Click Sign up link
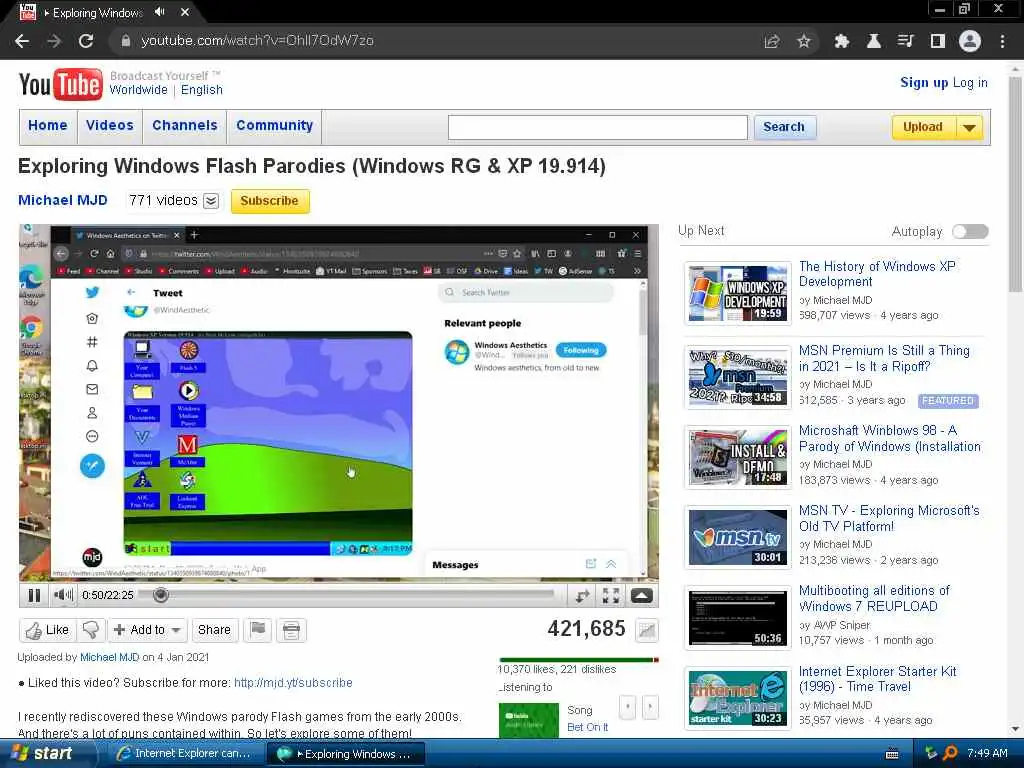 [924, 82]
